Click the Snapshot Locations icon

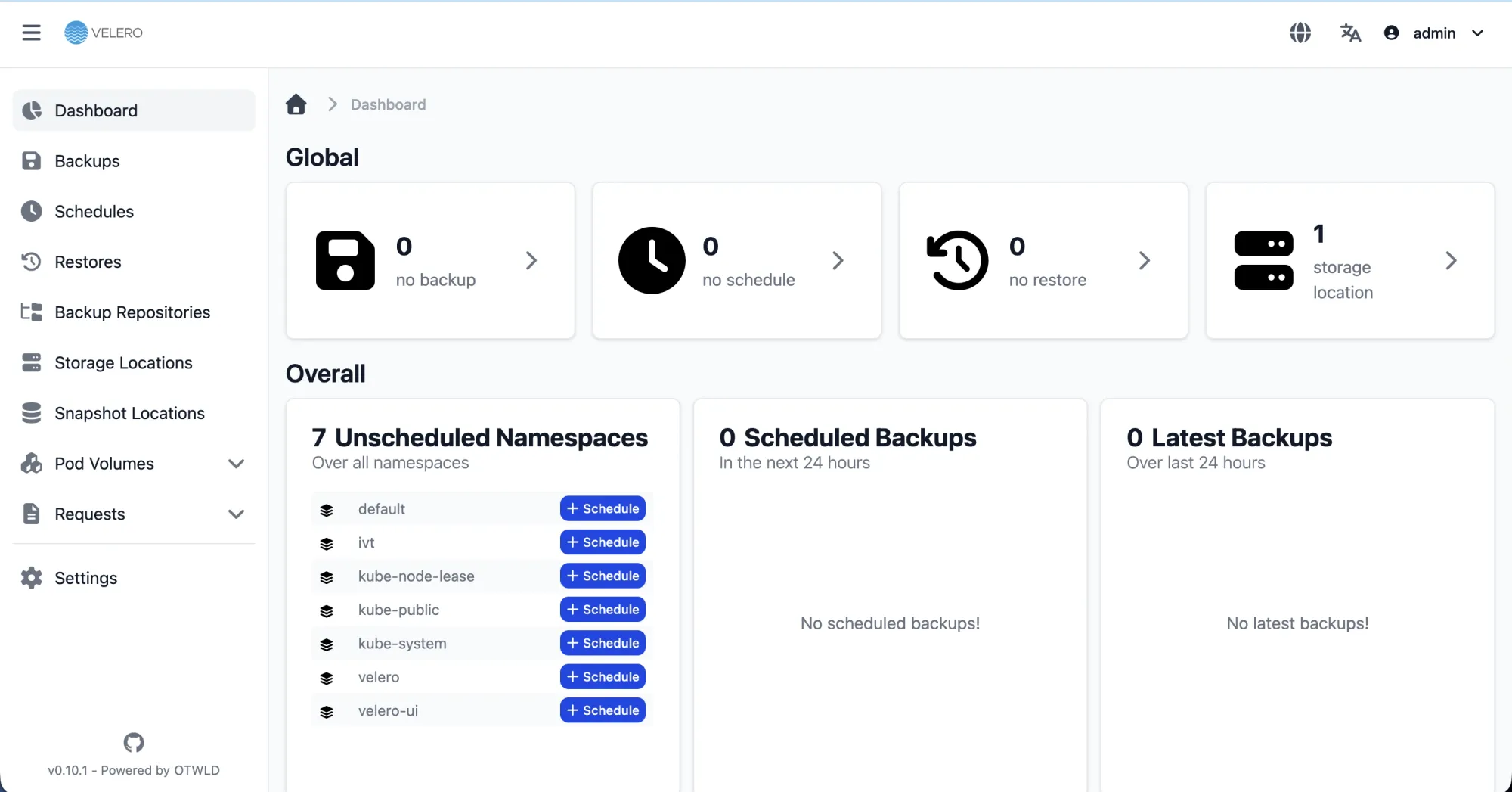click(x=31, y=412)
